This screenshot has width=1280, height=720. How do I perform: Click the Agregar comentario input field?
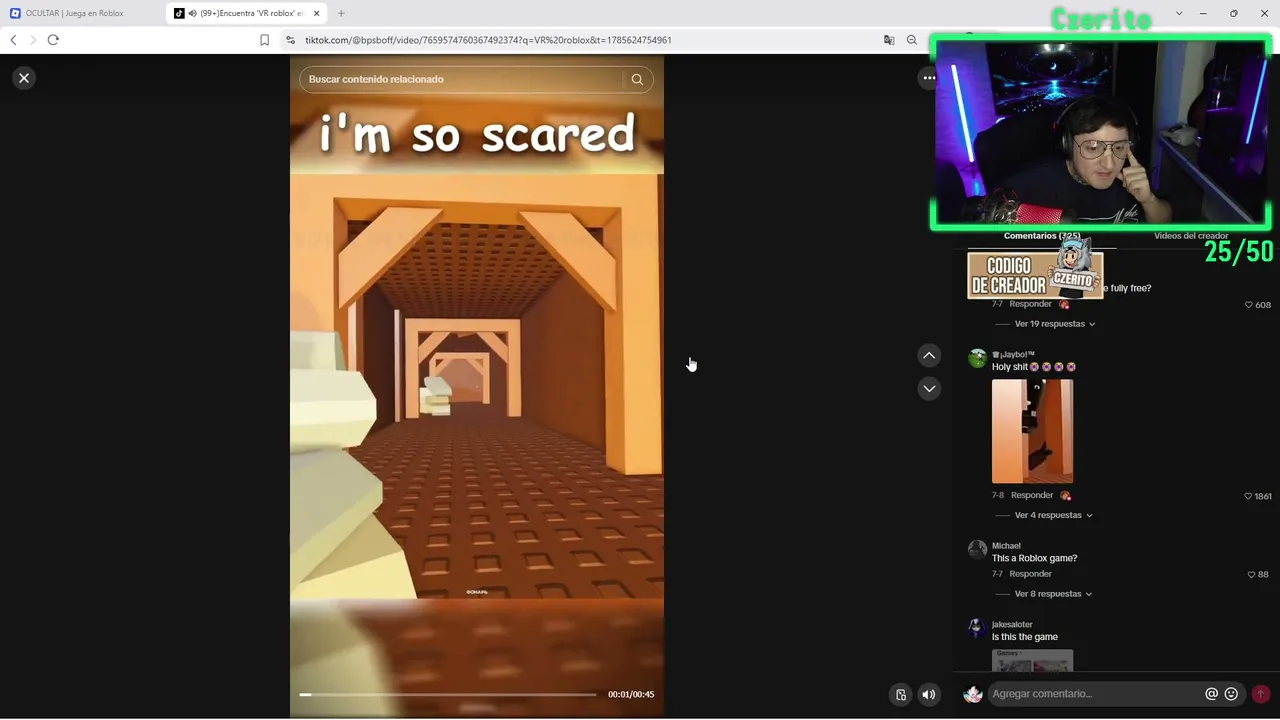(x=1095, y=694)
